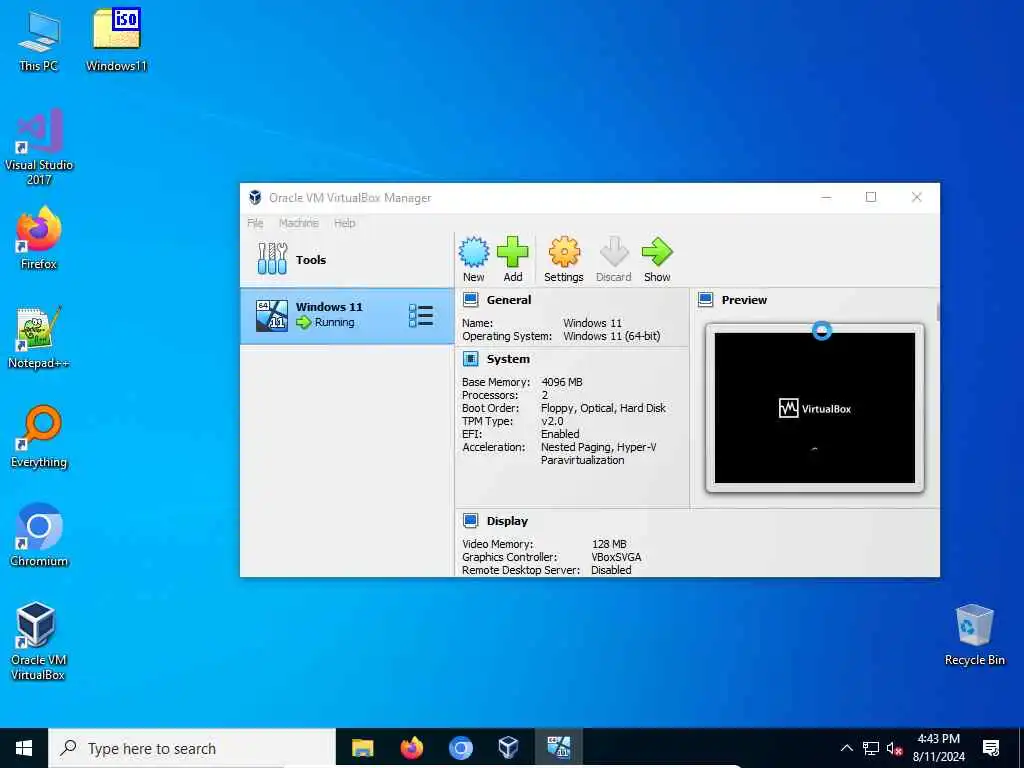
Task: Open the Windows 11 VM list menu icon
Action: 421,315
